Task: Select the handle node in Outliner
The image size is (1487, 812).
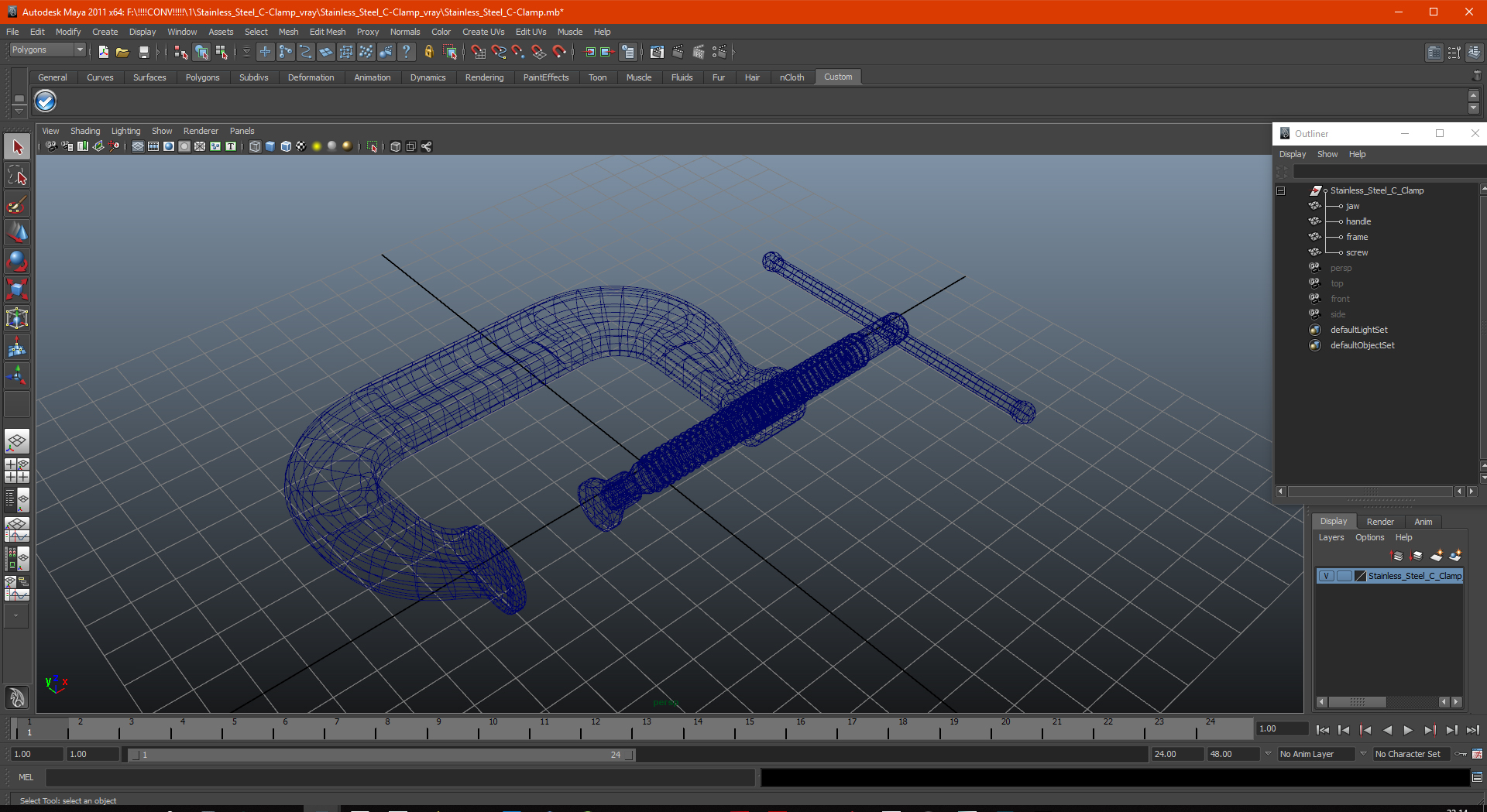Action: (1358, 221)
